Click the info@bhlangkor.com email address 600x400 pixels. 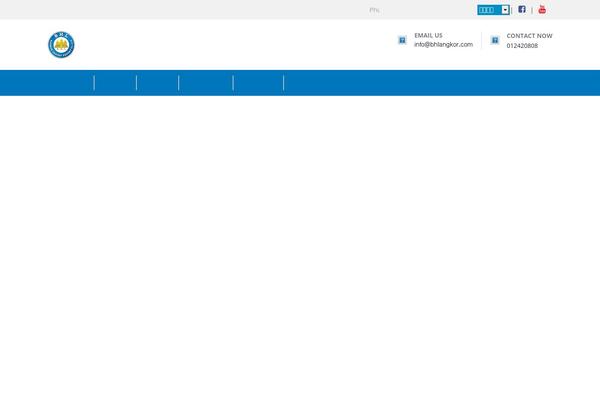(443, 44)
